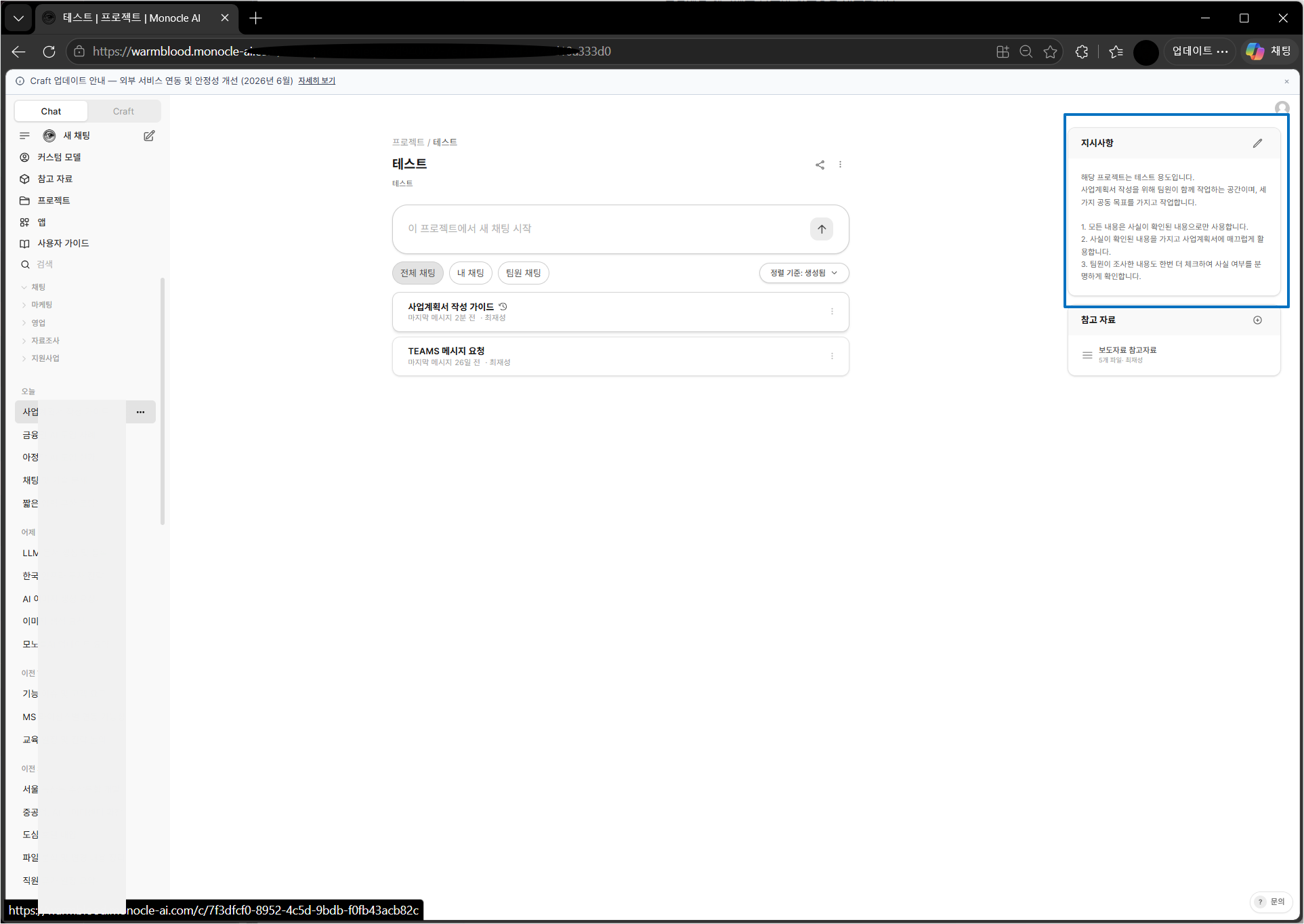
Task: Open the tab list dropdown
Action: (18, 18)
